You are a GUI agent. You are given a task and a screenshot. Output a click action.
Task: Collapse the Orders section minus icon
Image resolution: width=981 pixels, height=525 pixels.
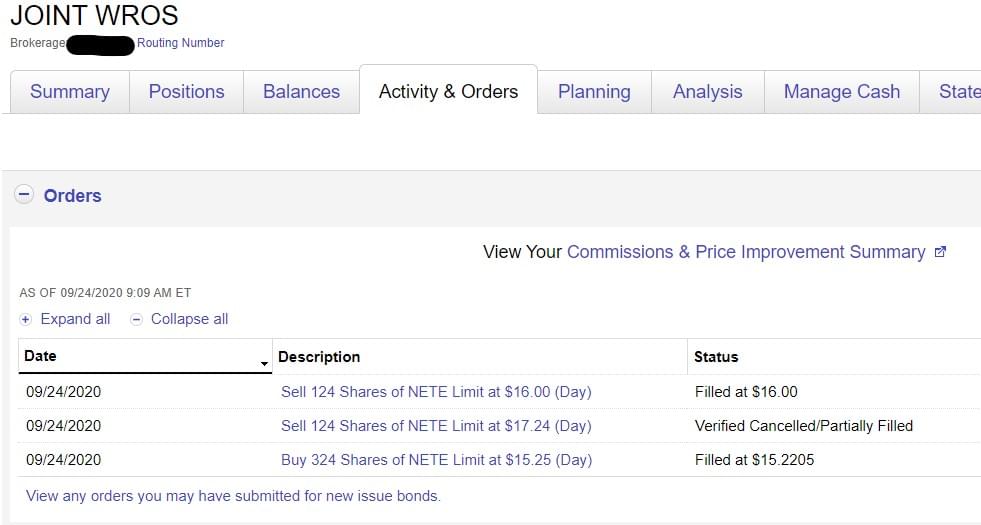pos(25,195)
